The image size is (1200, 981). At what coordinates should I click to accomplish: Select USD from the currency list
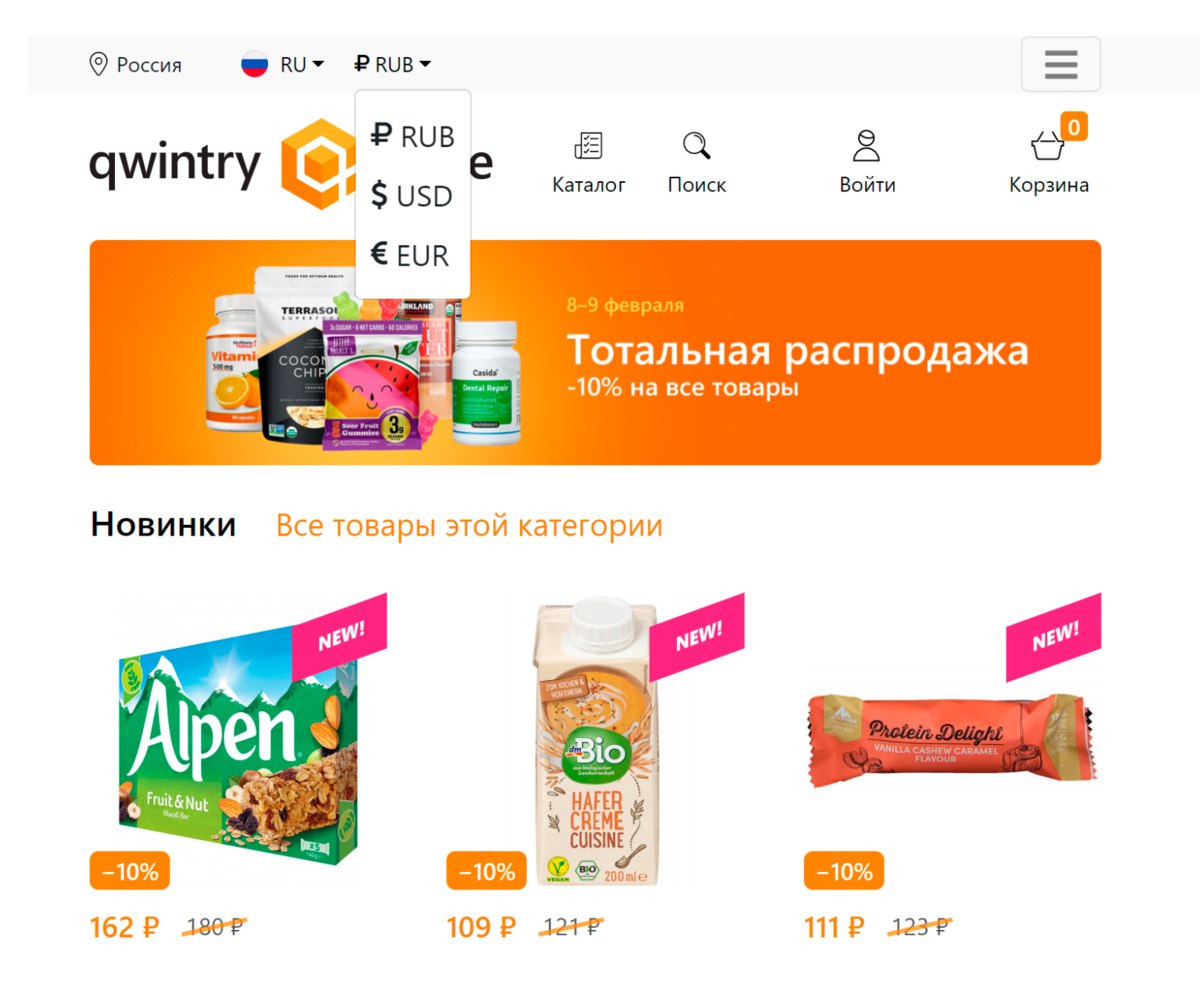pos(412,196)
